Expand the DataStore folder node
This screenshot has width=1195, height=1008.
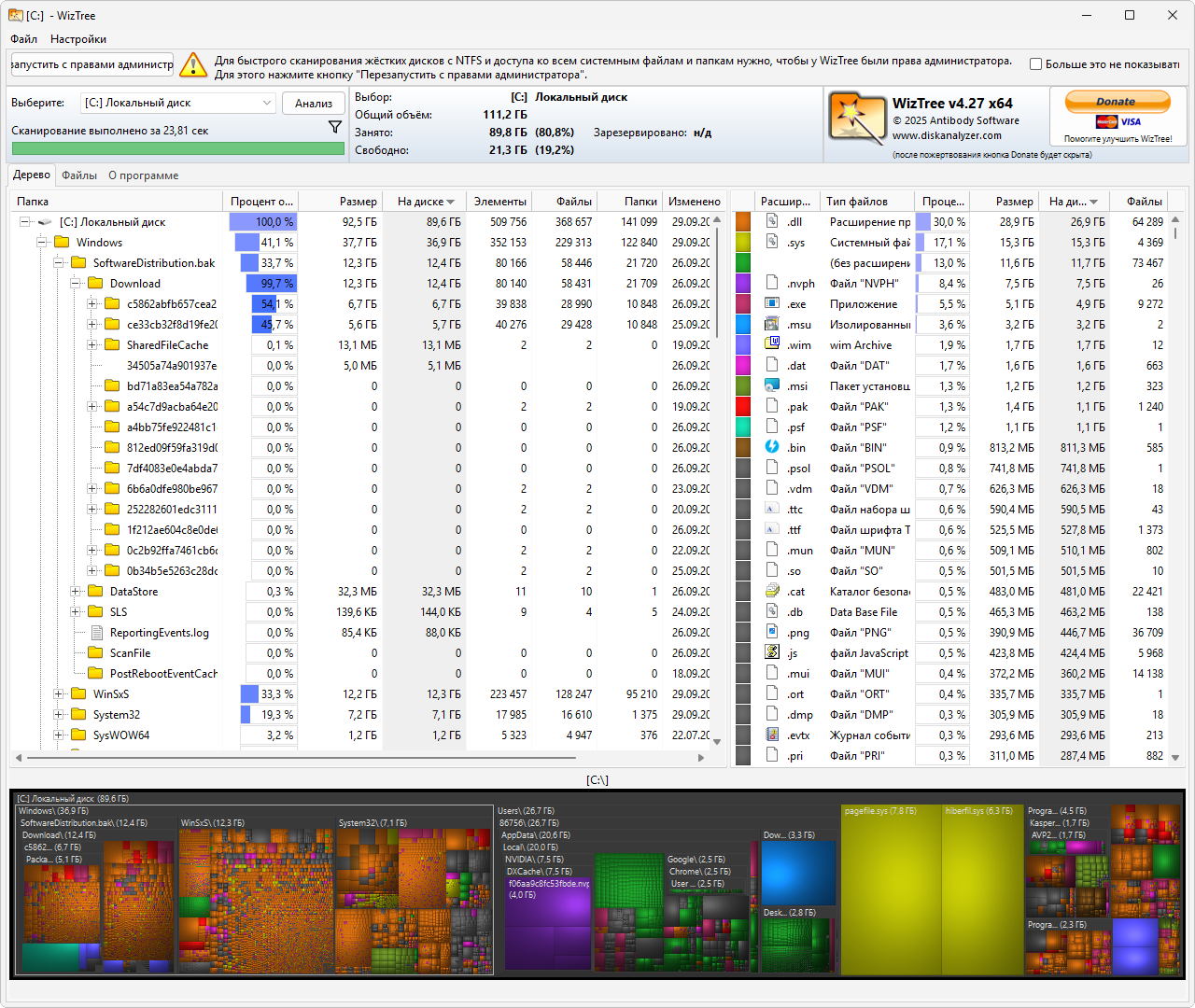coord(75,592)
